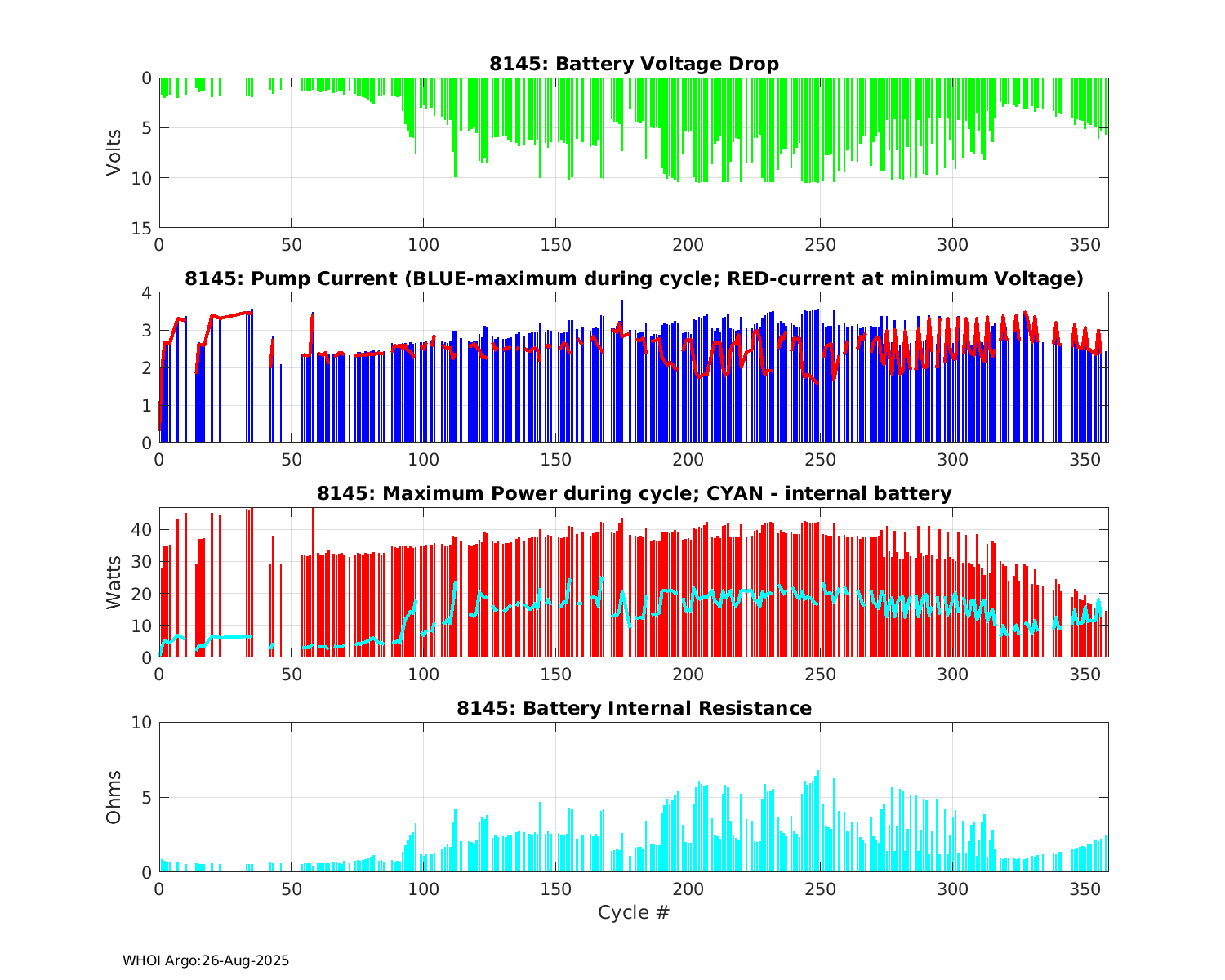Click the Battery Internal Resistance title
This screenshot has height=980, width=1225.
pos(634,708)
